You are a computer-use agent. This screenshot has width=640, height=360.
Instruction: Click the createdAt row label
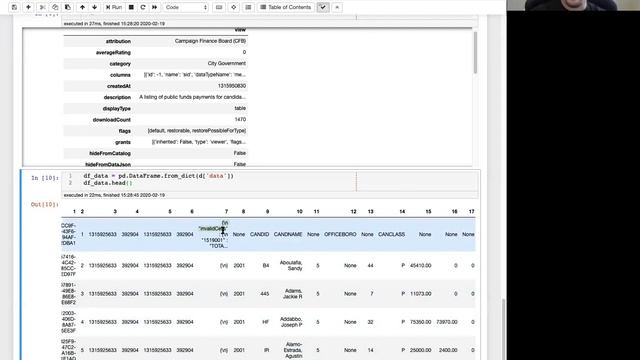119,86
